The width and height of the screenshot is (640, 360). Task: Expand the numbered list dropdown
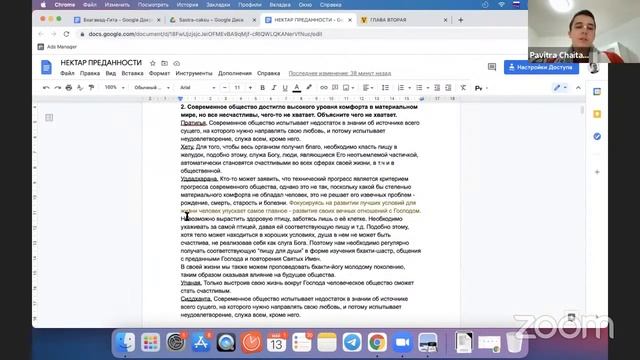[x=404, y=88]
